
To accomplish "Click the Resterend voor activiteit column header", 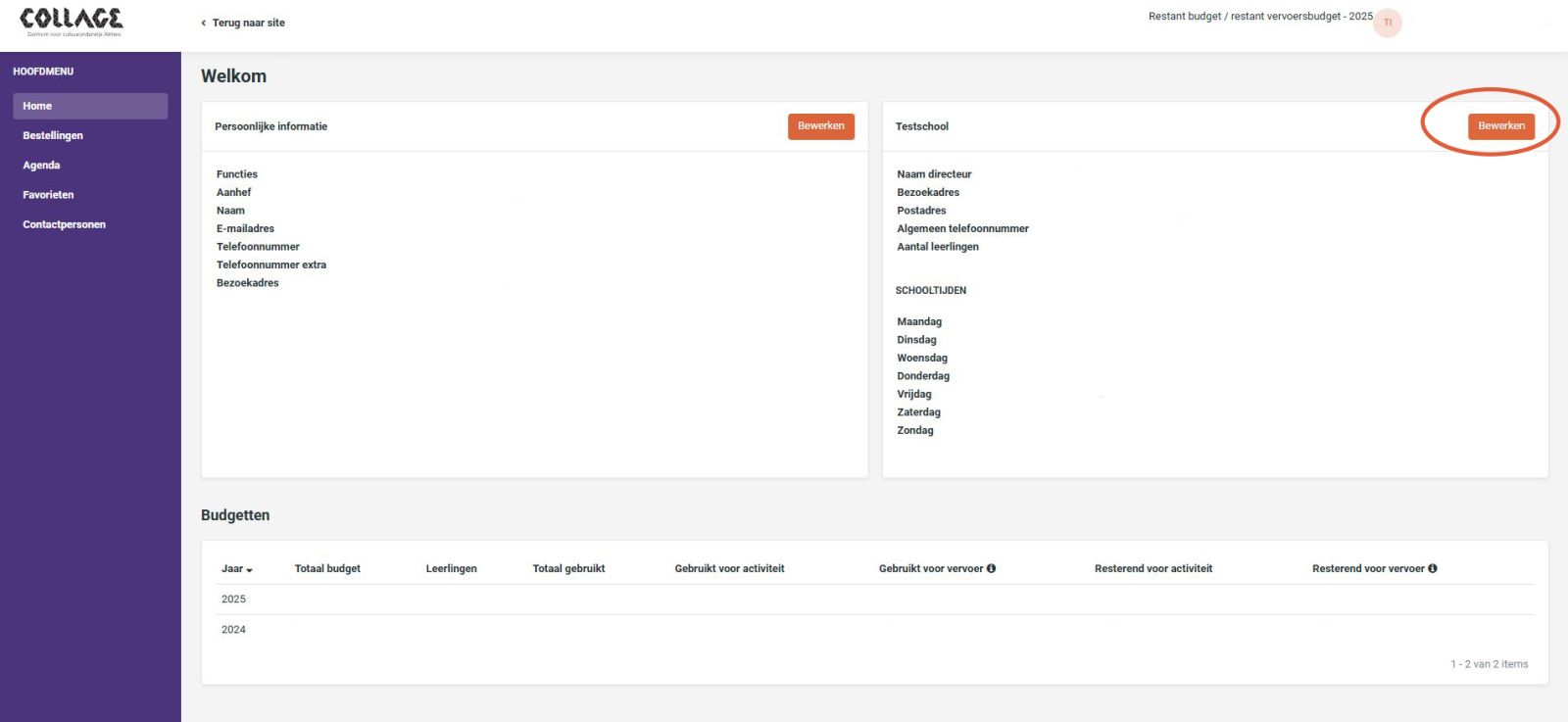I will 1153,568.
